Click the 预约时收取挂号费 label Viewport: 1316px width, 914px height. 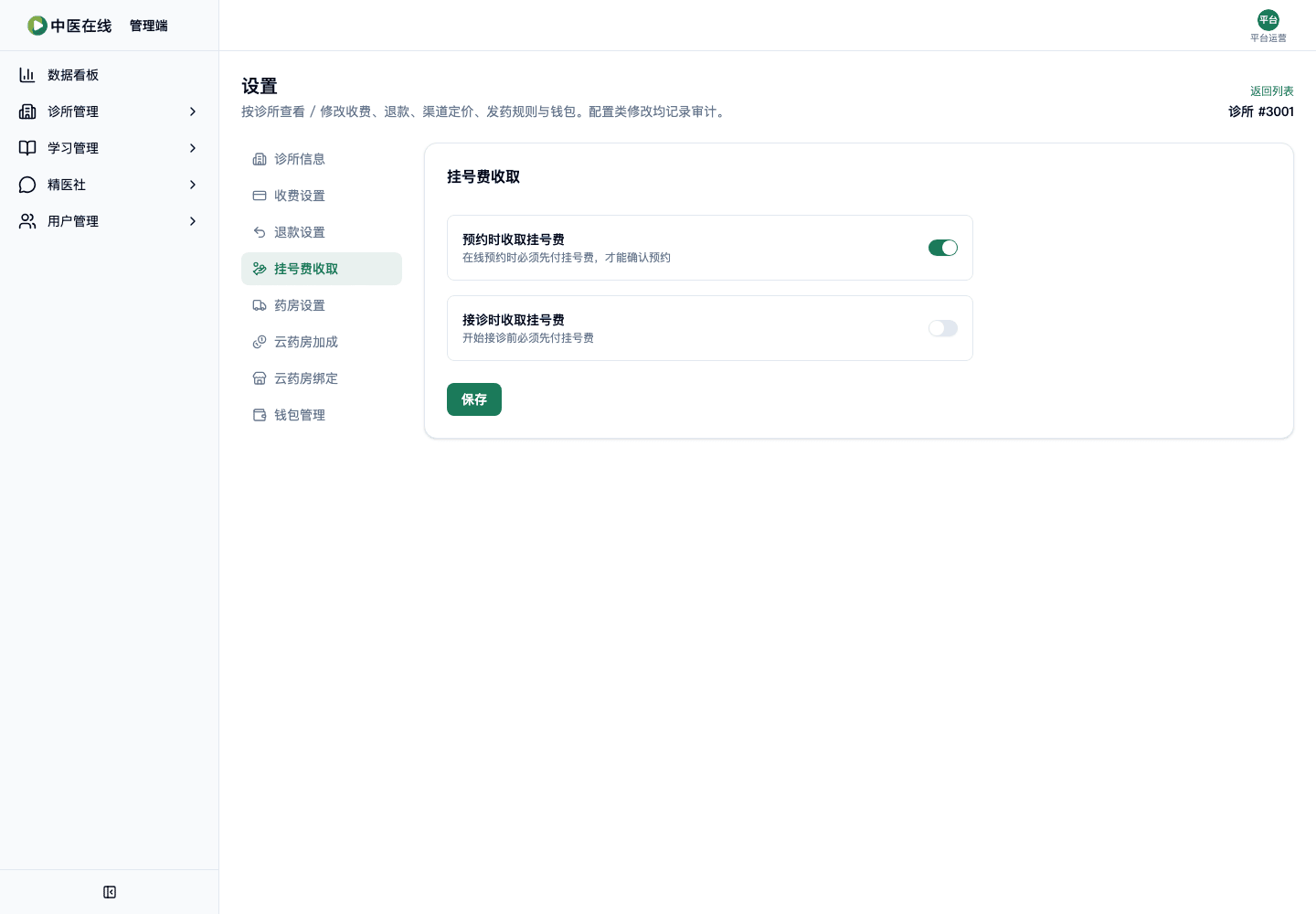pos(514,239)
